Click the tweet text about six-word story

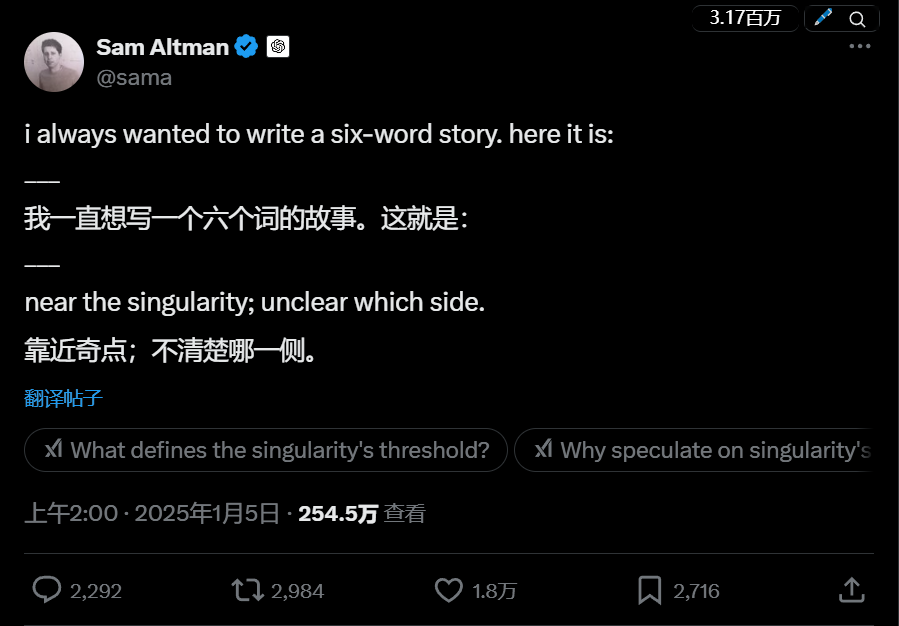click(x=320, y=135)
